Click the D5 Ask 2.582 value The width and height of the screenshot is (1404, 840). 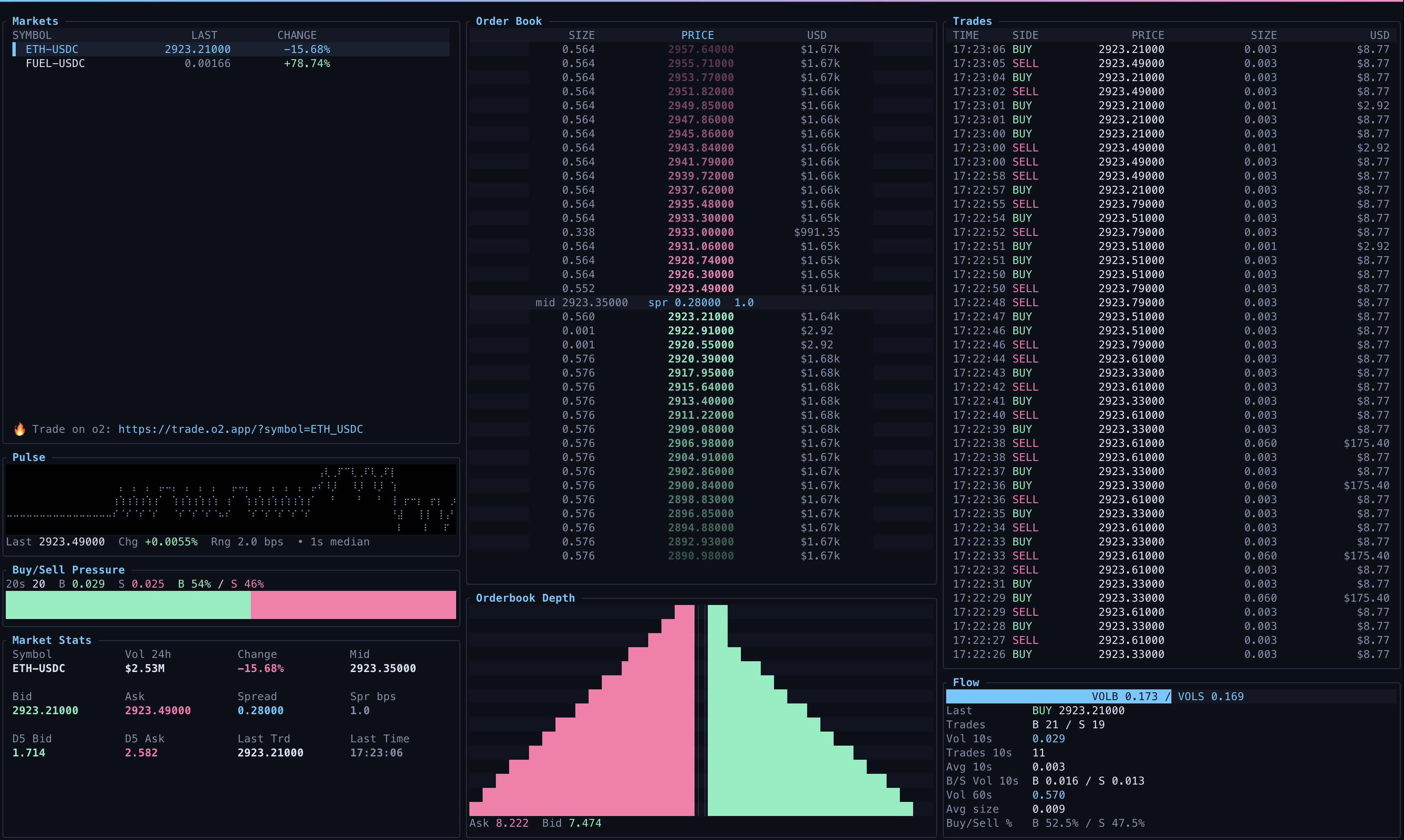[142, 753]
